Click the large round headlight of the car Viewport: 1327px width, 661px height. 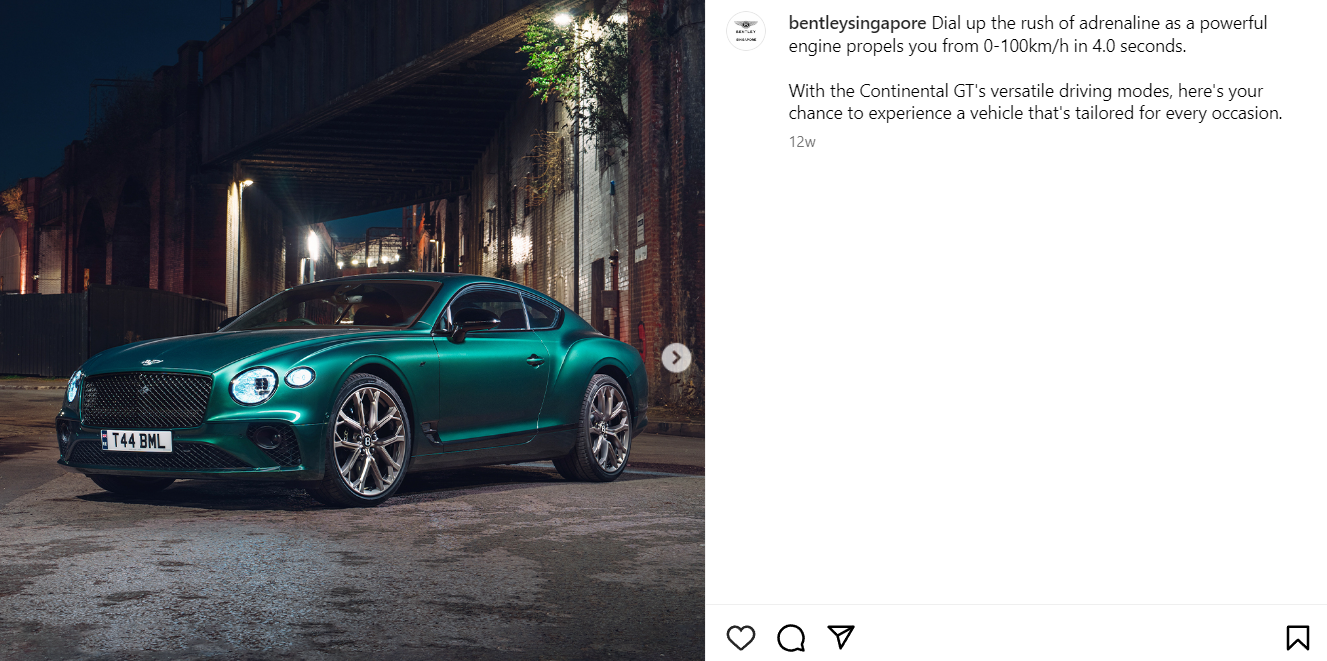(x=254, y=385)
